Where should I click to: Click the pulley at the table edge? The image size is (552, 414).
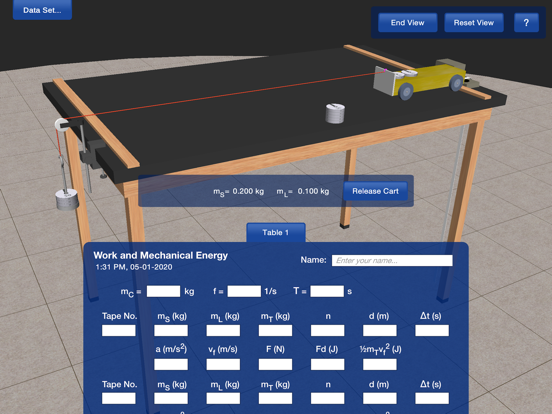62,125
